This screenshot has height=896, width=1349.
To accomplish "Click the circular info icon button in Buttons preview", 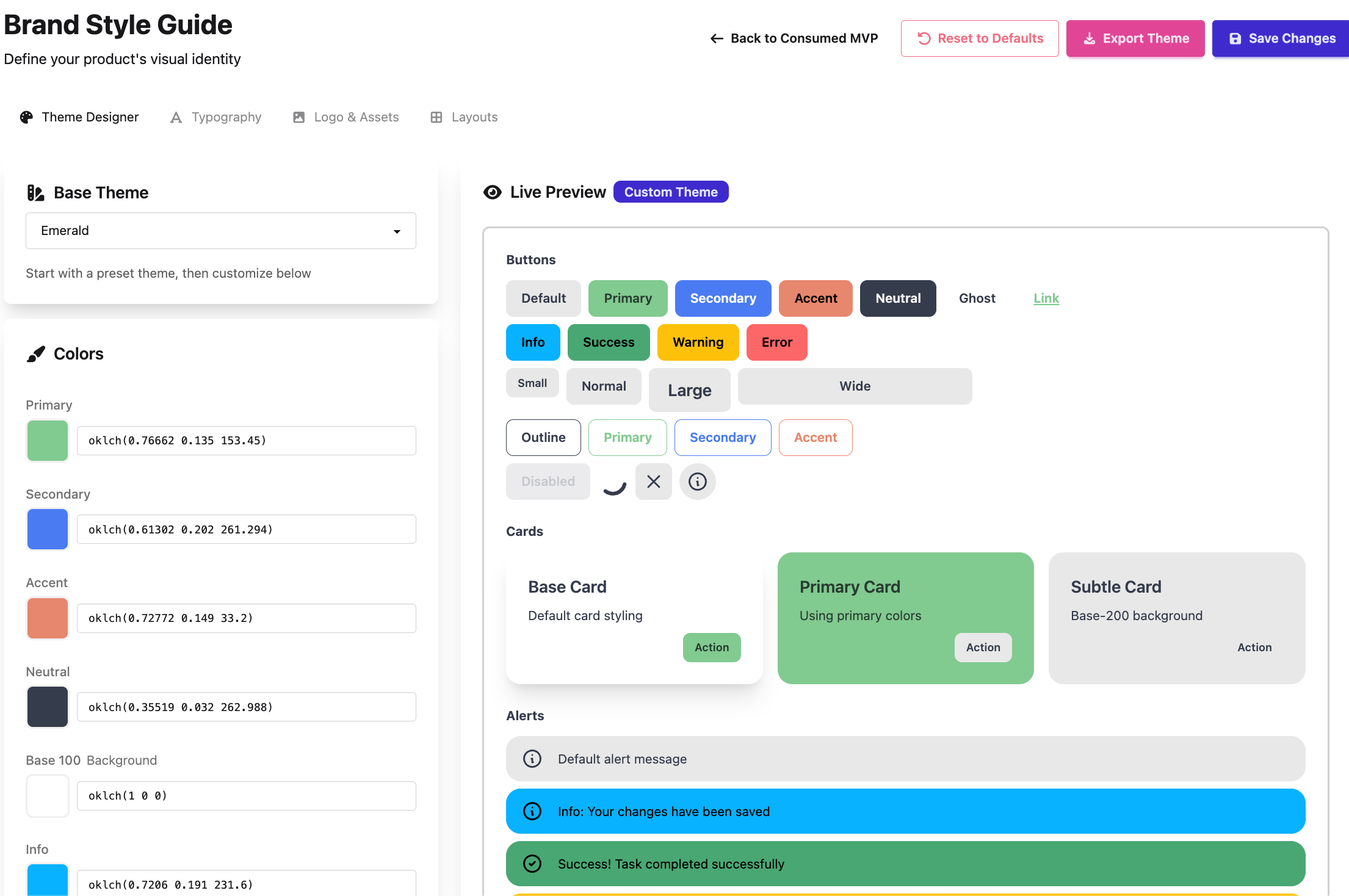I will (697, 482).
